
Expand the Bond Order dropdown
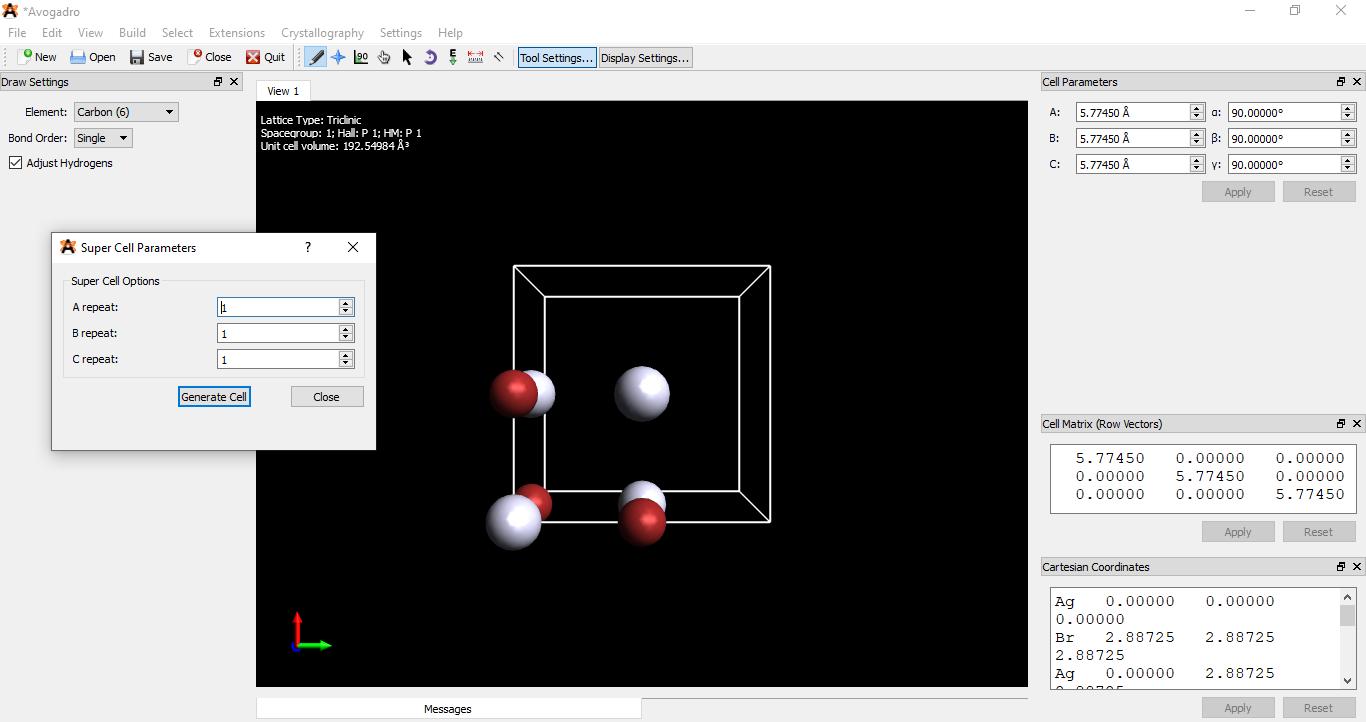tap(103, 138)
